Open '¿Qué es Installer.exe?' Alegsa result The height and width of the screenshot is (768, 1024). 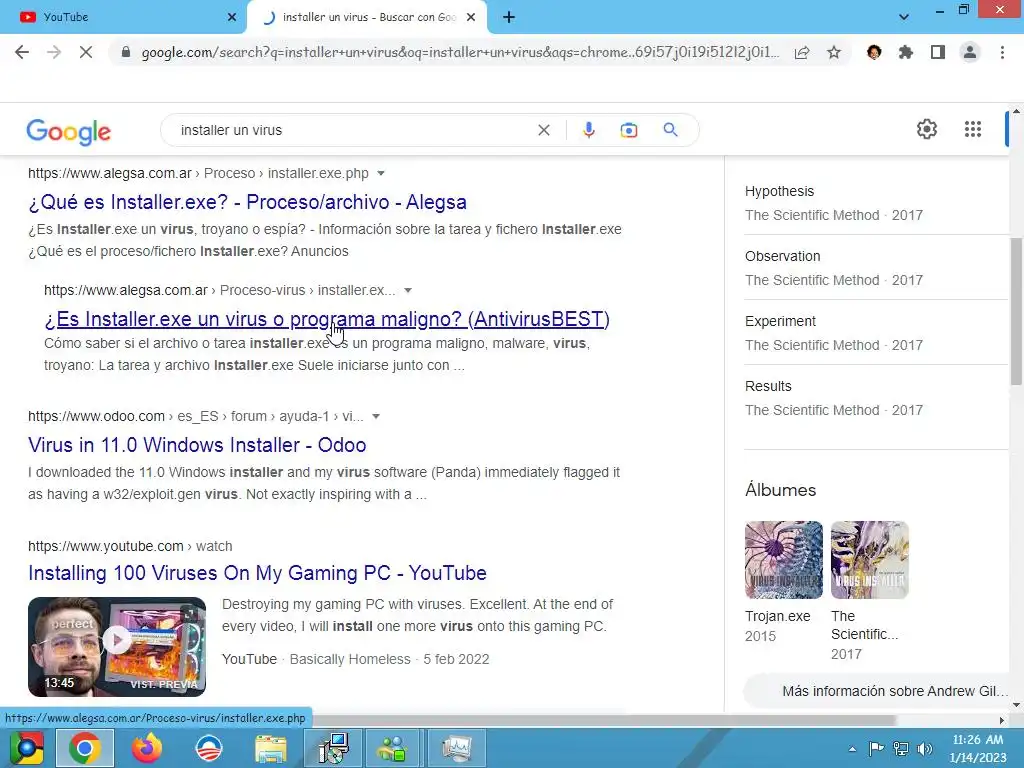(247, 202)
